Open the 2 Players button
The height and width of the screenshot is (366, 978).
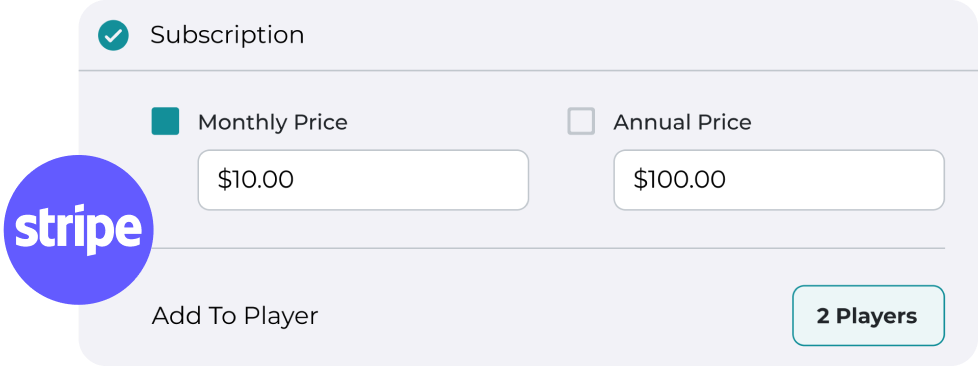coord(868,315)
